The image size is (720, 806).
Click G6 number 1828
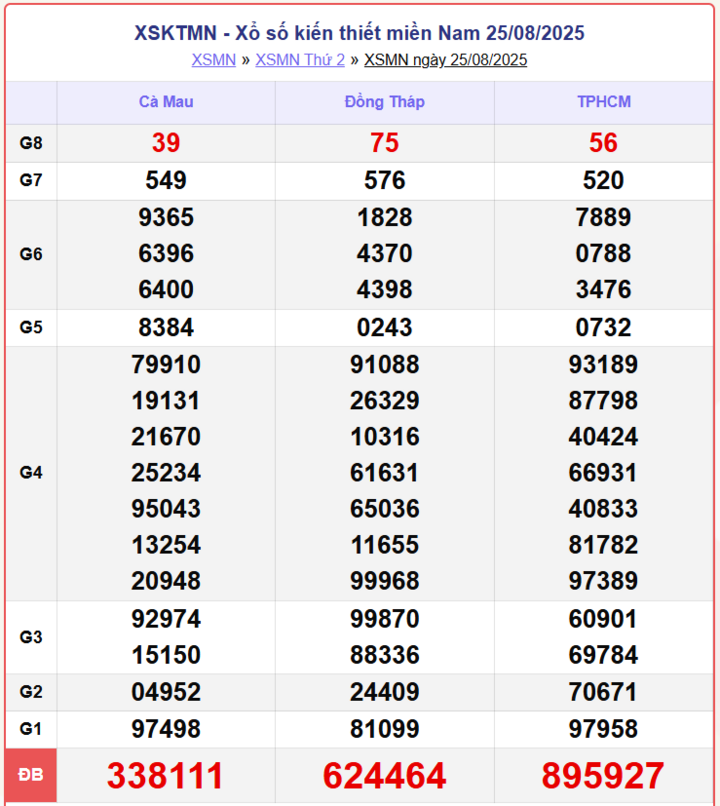point(384,217)
